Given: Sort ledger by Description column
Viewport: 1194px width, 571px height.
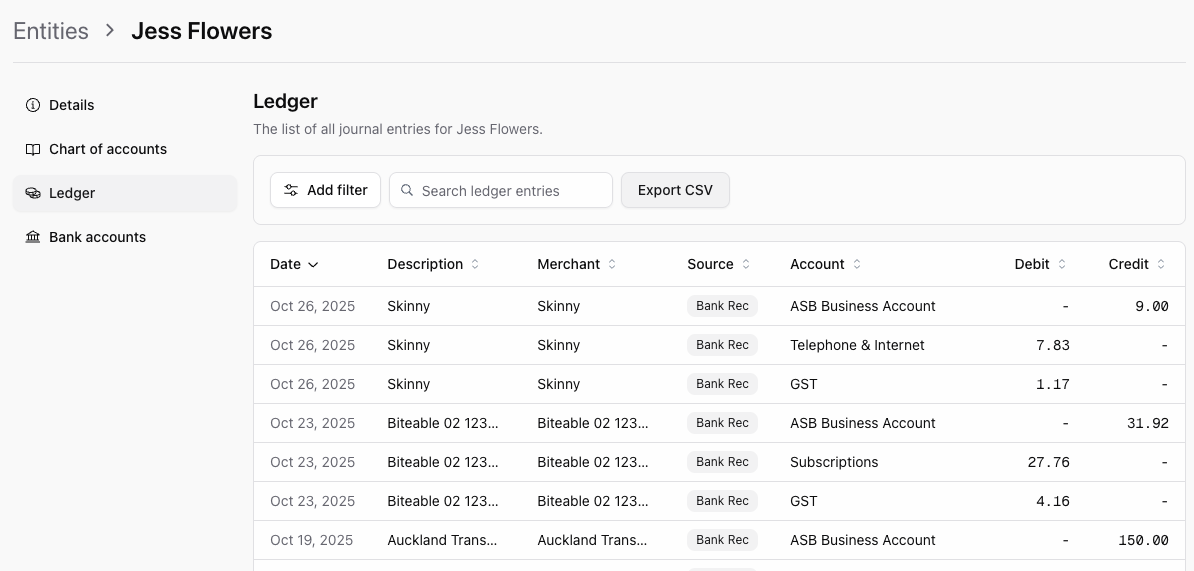Looking at the screenshot, I should [475, 265].
